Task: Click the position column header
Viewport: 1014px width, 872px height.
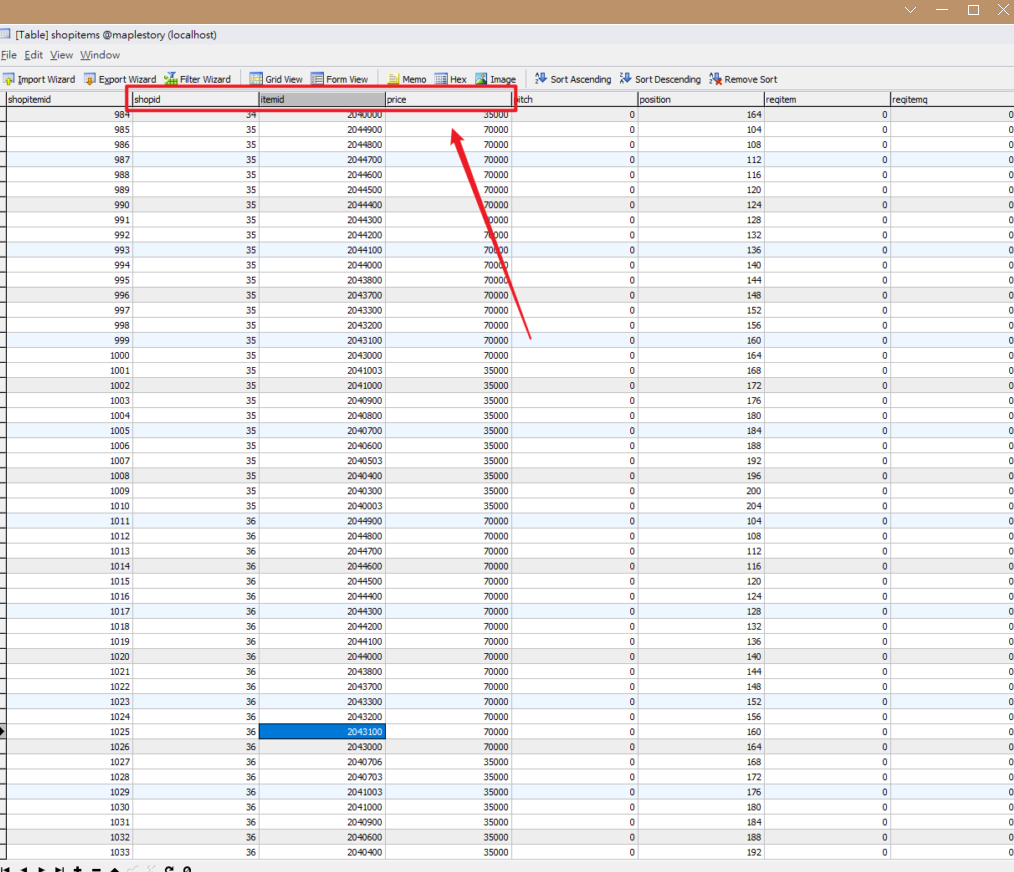Action: click(701, 99)
